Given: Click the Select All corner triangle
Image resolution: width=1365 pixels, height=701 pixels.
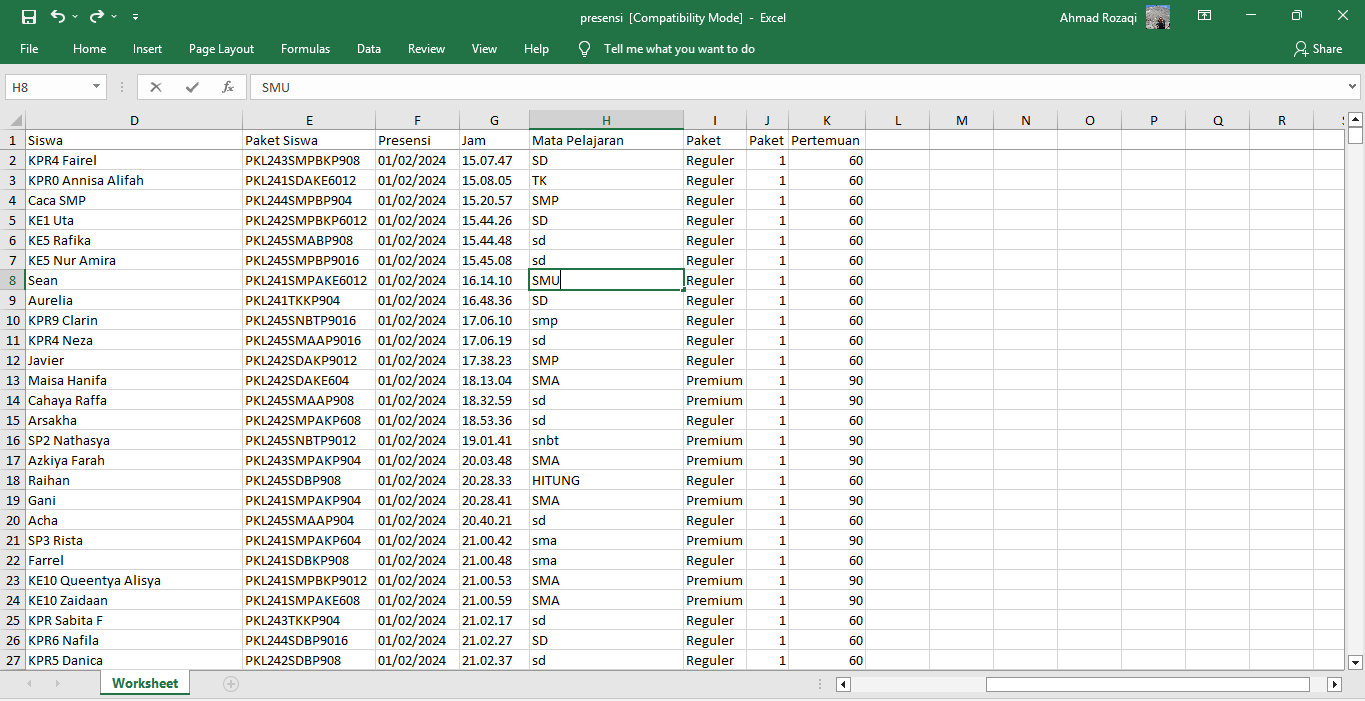Looking at the screenshot, I should pyautogui.click(x=13, y=121).
